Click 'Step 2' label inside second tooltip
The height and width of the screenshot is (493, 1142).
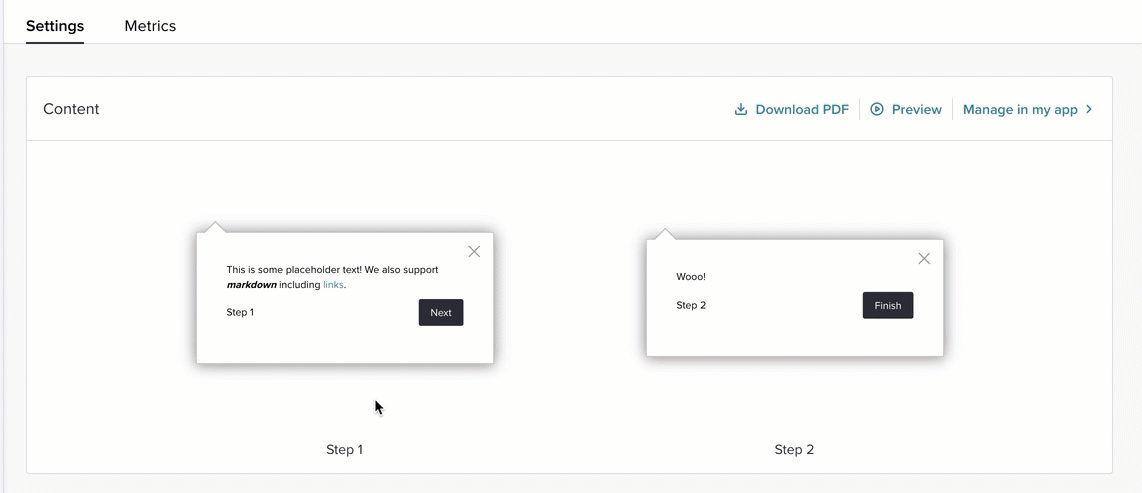pyautogui.click(x=691, y=305)
